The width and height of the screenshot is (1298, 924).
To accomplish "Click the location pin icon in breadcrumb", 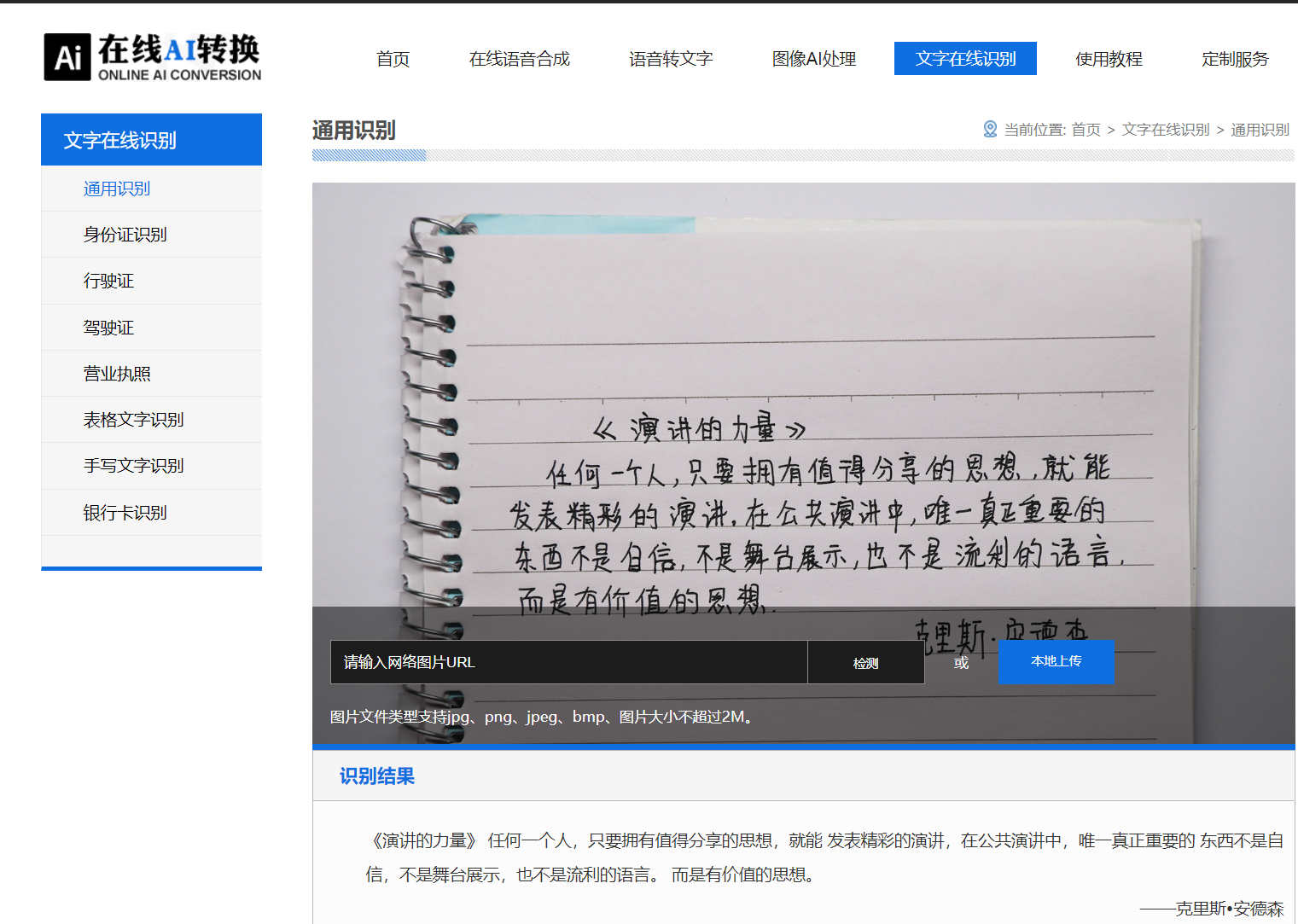I will click(x=990, y=129).
